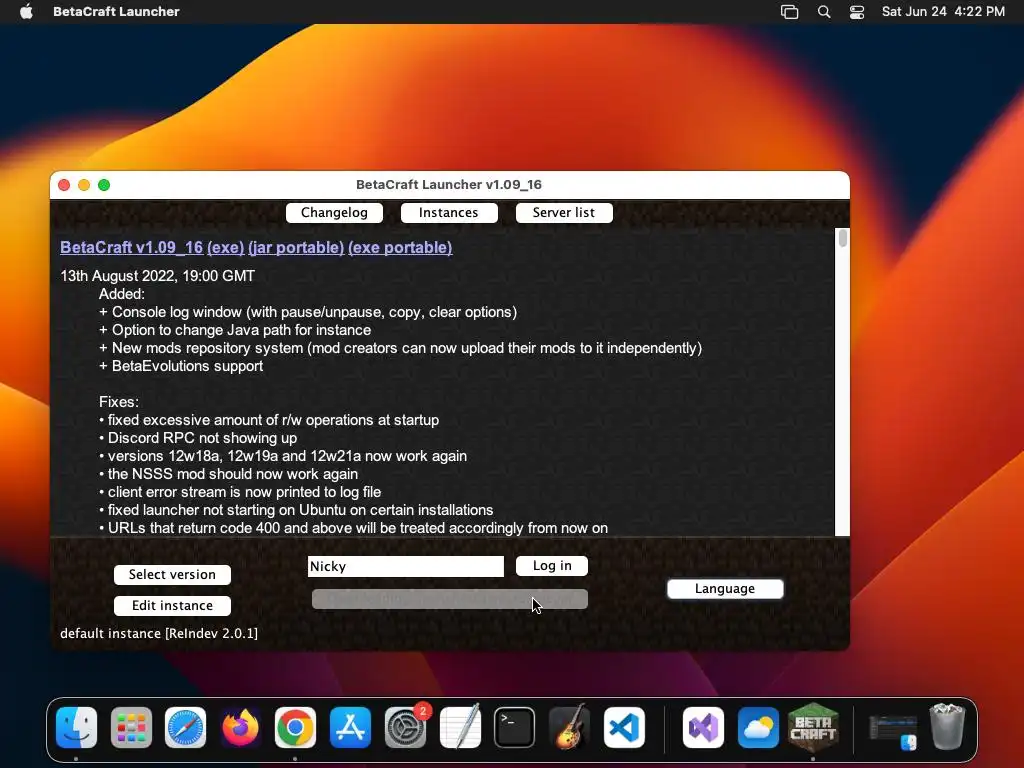Click "URLs that return code 400" line

click(353, 528)
